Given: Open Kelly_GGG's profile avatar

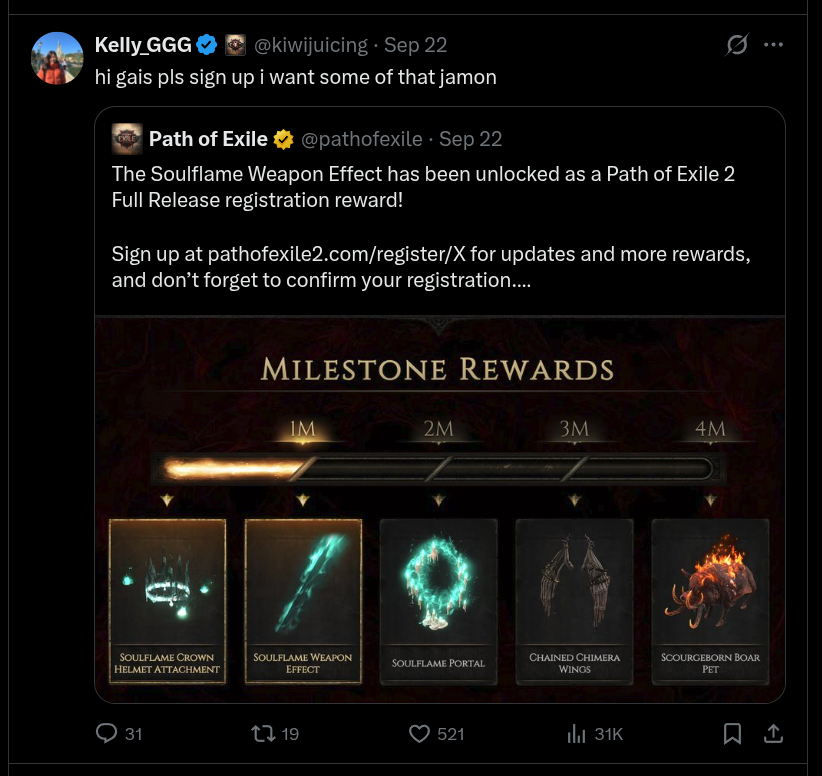Looking at the screenshot, I should 57,58.
